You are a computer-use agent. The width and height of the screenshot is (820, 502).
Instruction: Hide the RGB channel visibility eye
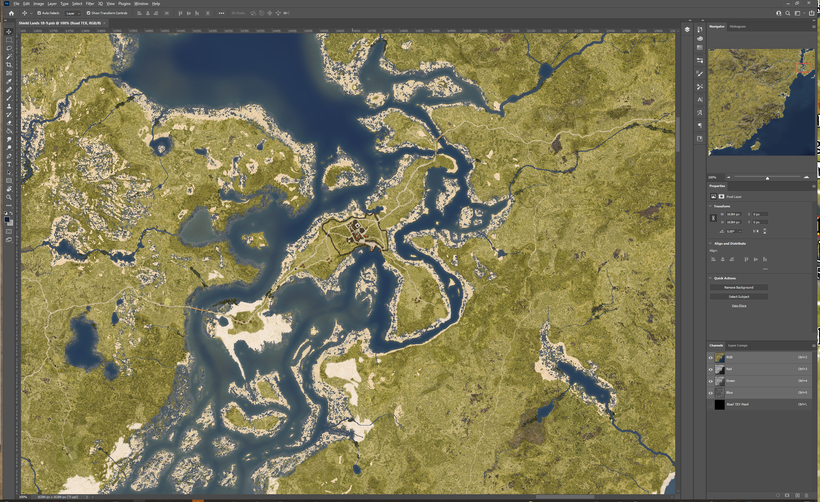click(x=711, y=357)
